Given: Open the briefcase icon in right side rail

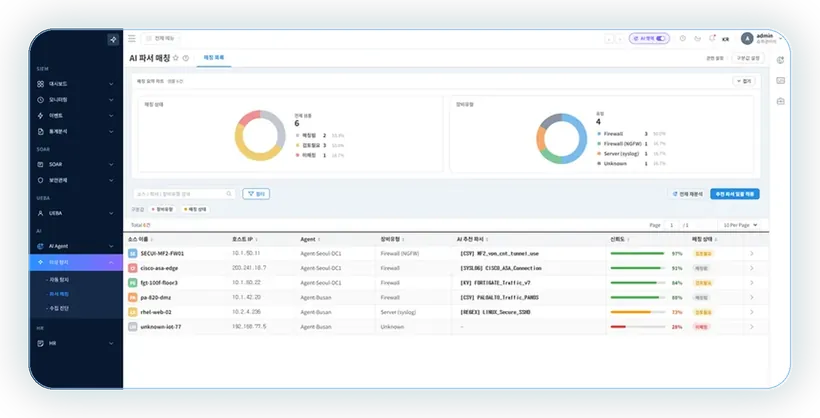Looking at the screenshot, I should pos(780,101).
